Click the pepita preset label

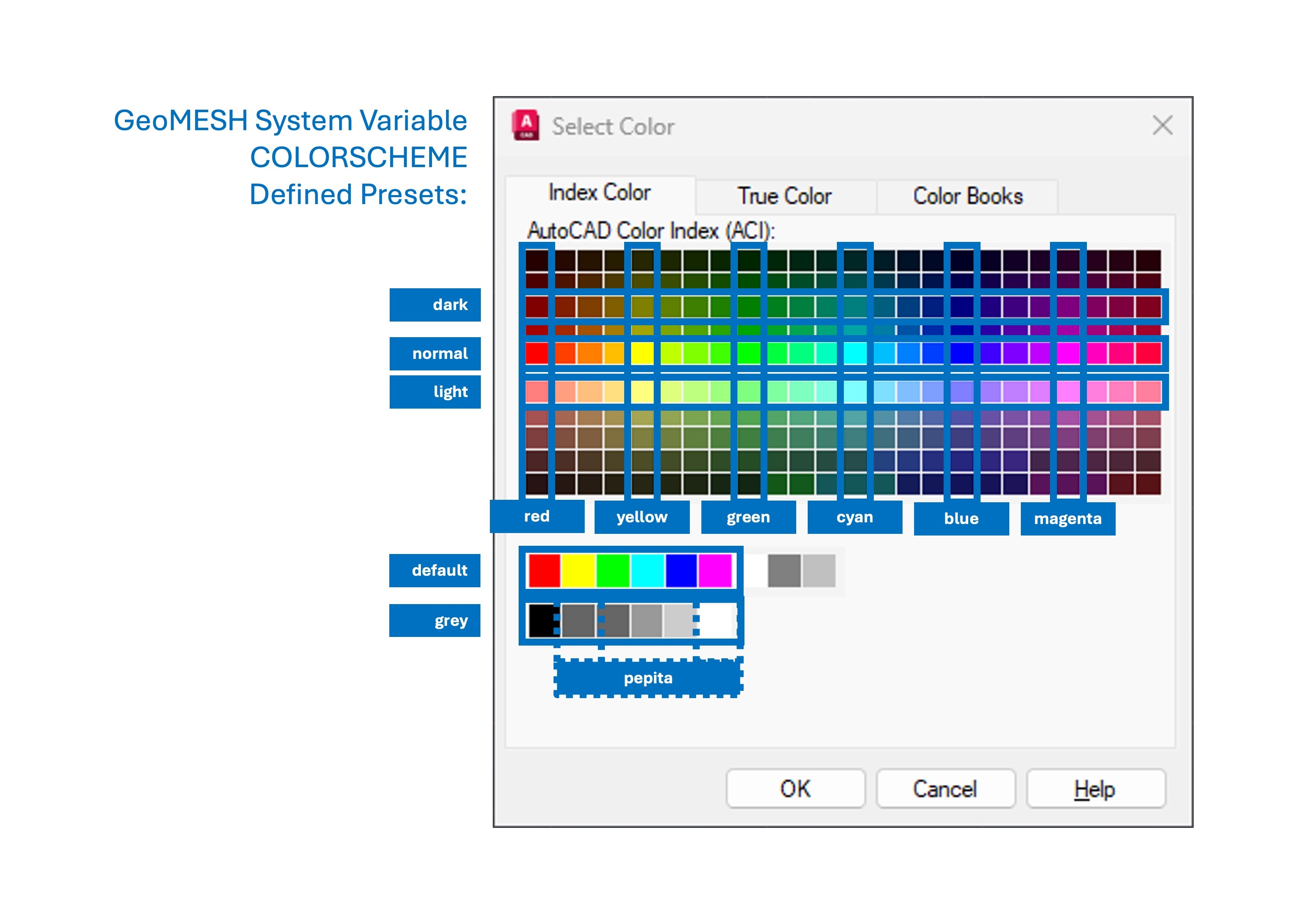(x=648, y=678)
